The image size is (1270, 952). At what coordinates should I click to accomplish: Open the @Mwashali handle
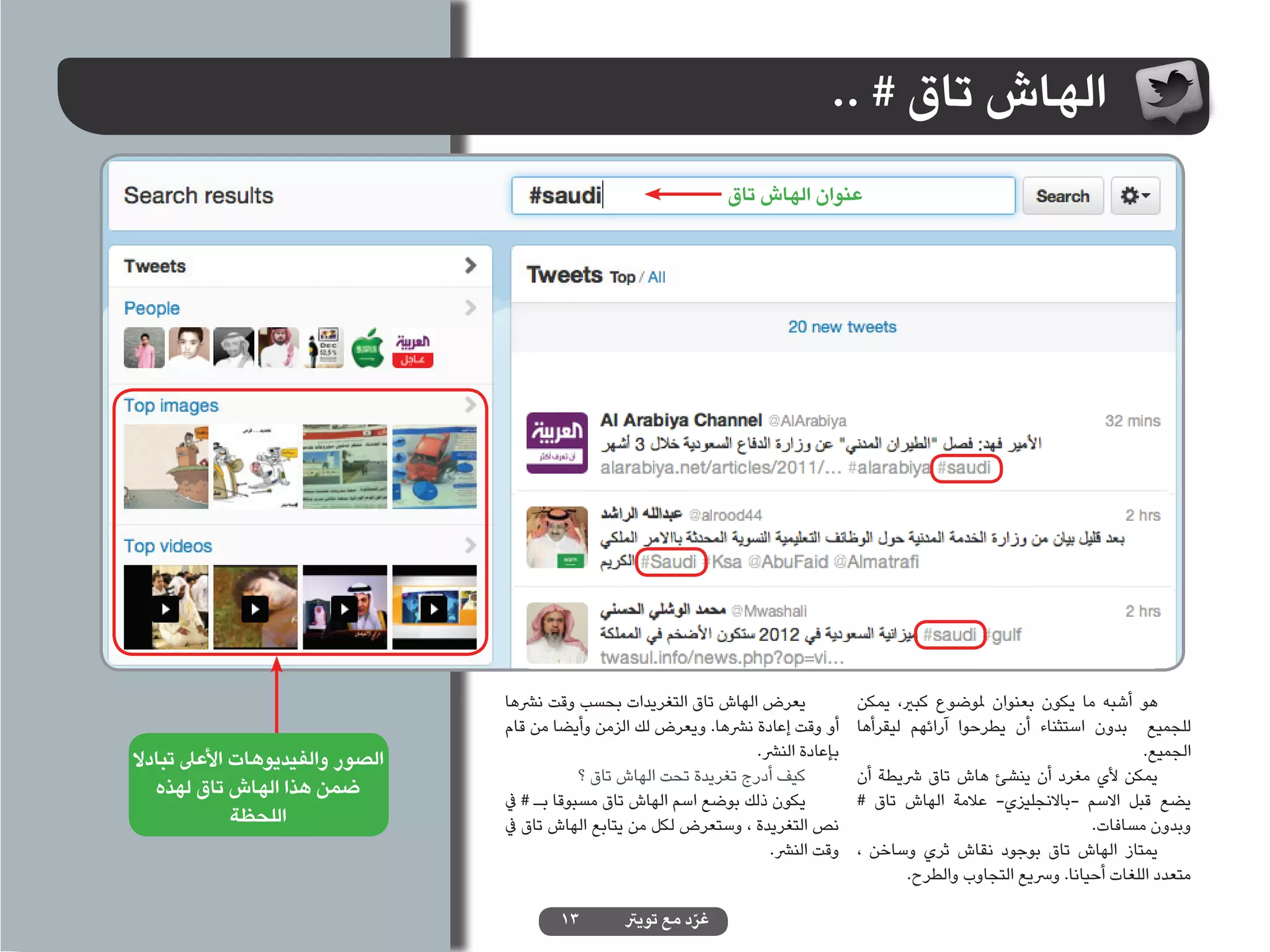click(769, 611)
